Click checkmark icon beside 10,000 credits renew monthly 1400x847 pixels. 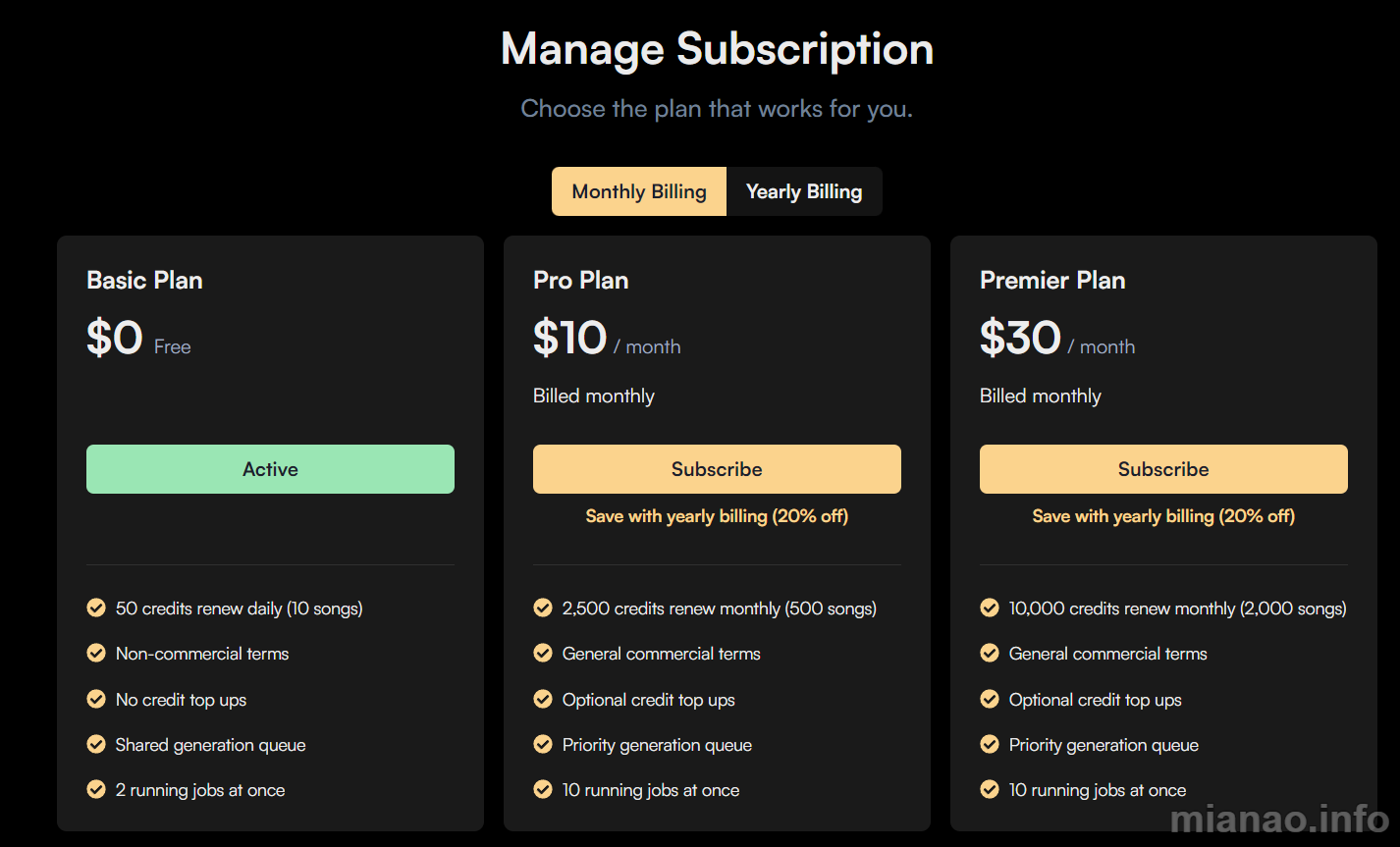tap(990, 609)
